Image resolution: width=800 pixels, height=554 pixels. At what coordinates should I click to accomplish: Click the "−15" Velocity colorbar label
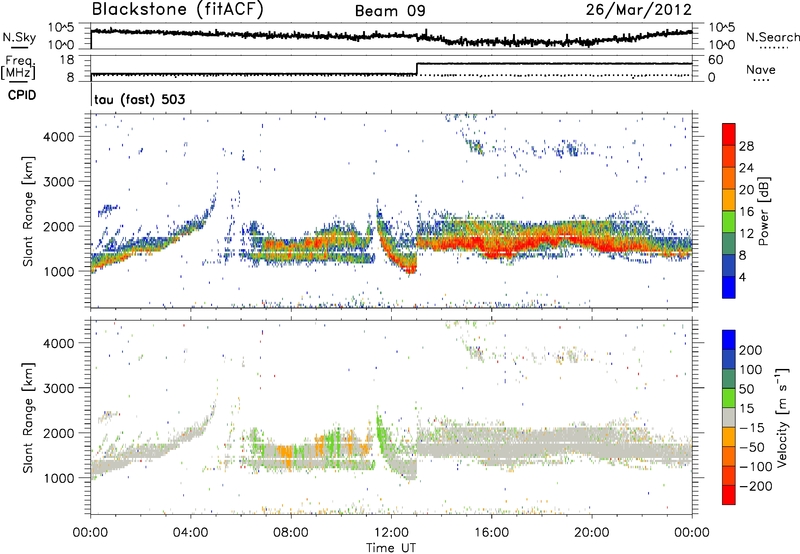pyautogui.click(x=752, y=428)
